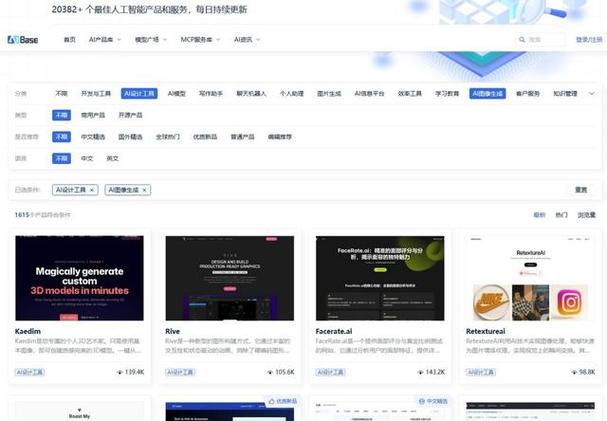Click the eye icon beside 98.8K on Retextureai
Viewport: 607px width, 421px height.
pos(574,372)
